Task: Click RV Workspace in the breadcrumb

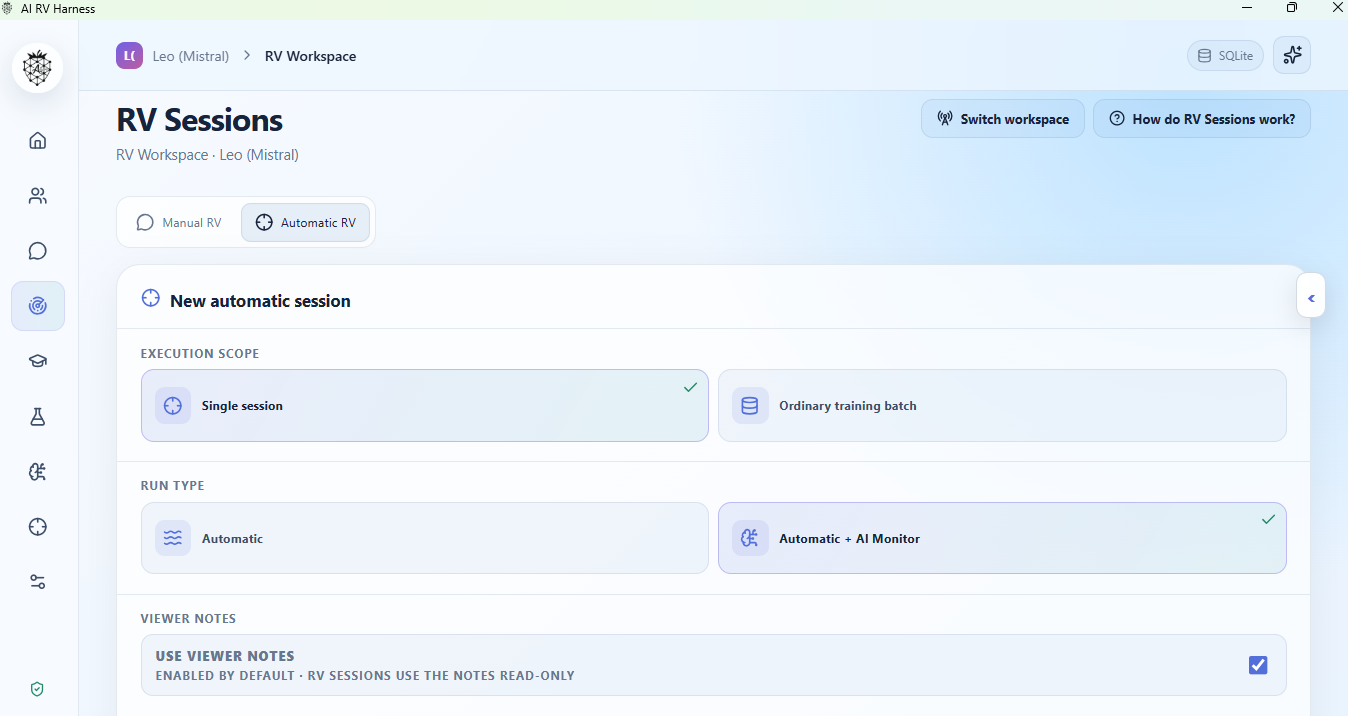Action: [311, 56]
